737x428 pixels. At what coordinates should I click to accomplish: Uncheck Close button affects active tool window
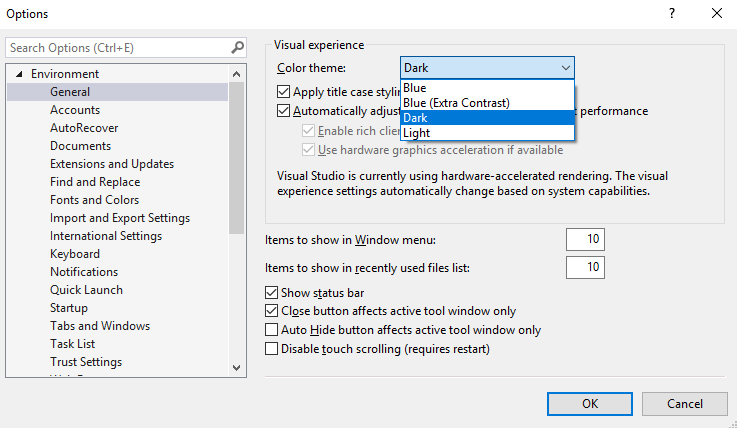point(271,311)
